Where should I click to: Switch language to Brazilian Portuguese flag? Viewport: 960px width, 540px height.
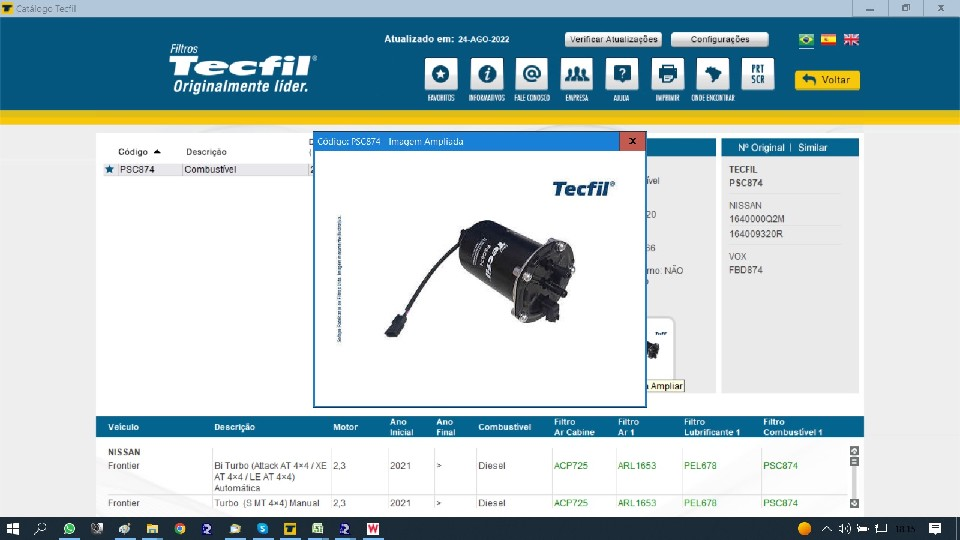pos(806,40)
